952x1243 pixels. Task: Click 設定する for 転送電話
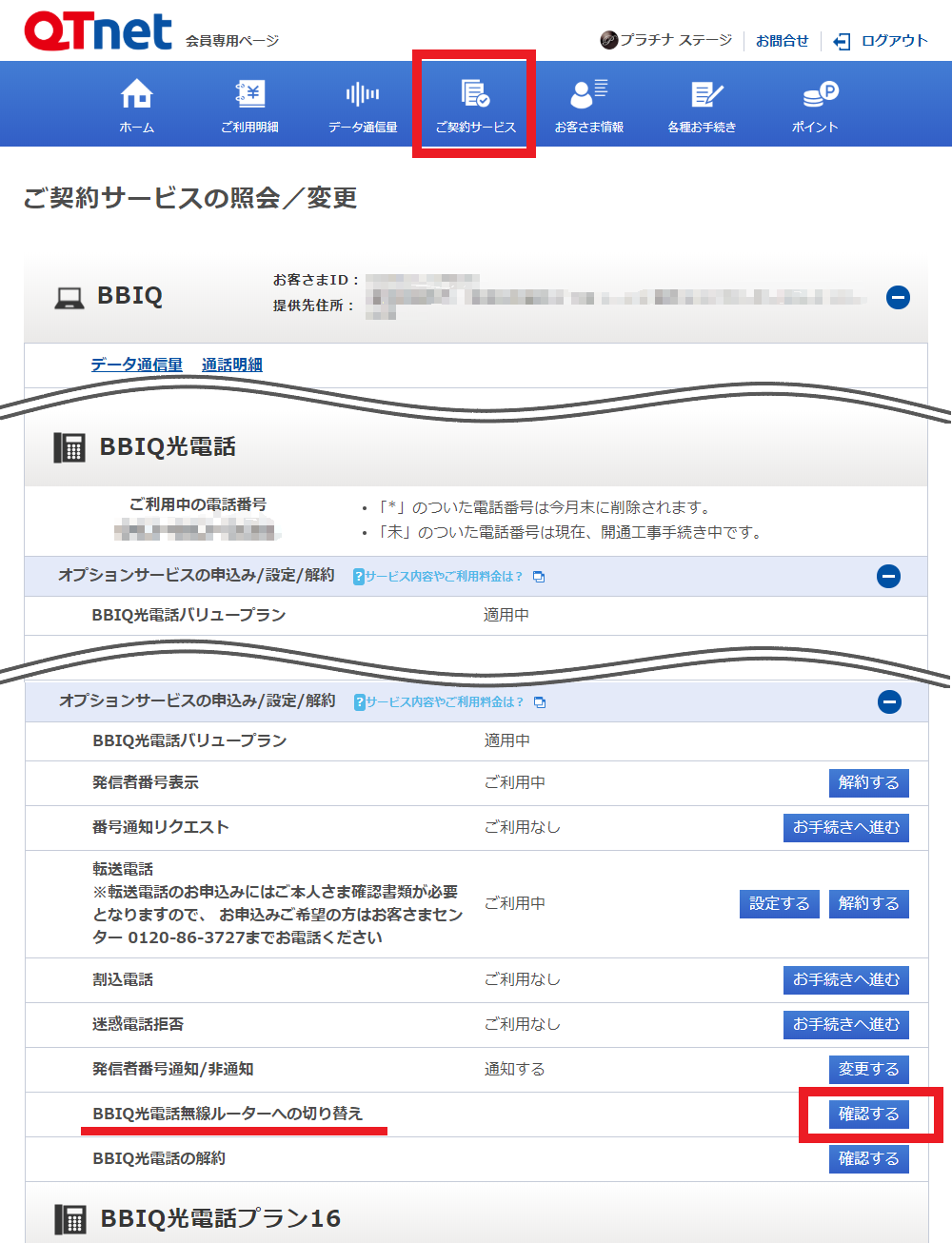click(x=779, y=903)
